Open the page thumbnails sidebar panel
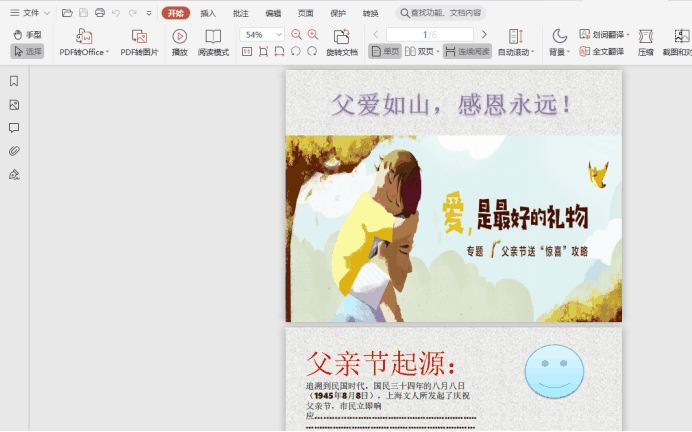Image resolution: width=692 pixels, height=432 pixels. (x=14, y=105)
